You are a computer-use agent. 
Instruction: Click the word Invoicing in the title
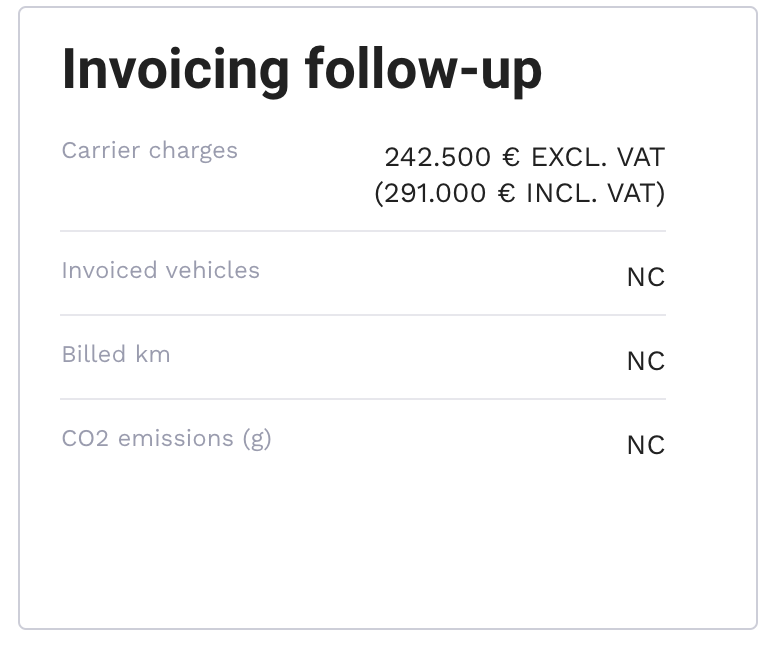[x=176, y=70]
